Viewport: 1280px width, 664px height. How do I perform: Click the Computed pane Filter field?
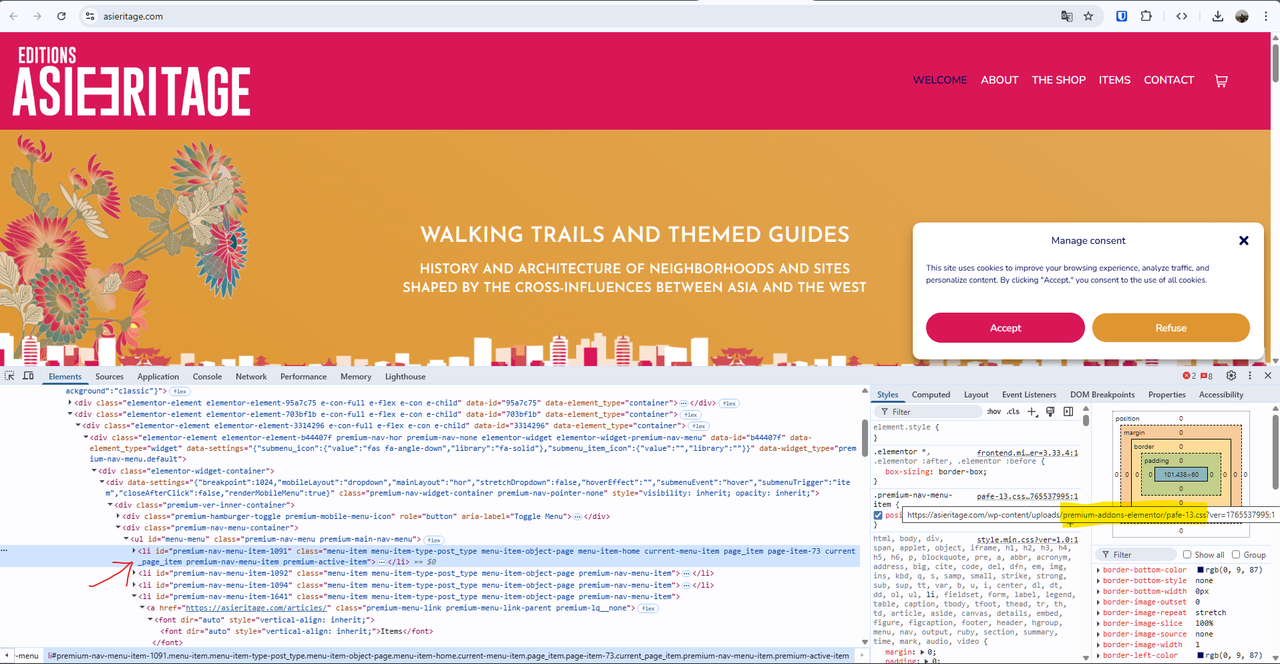pyautogui.click(x=1137, y=554)
